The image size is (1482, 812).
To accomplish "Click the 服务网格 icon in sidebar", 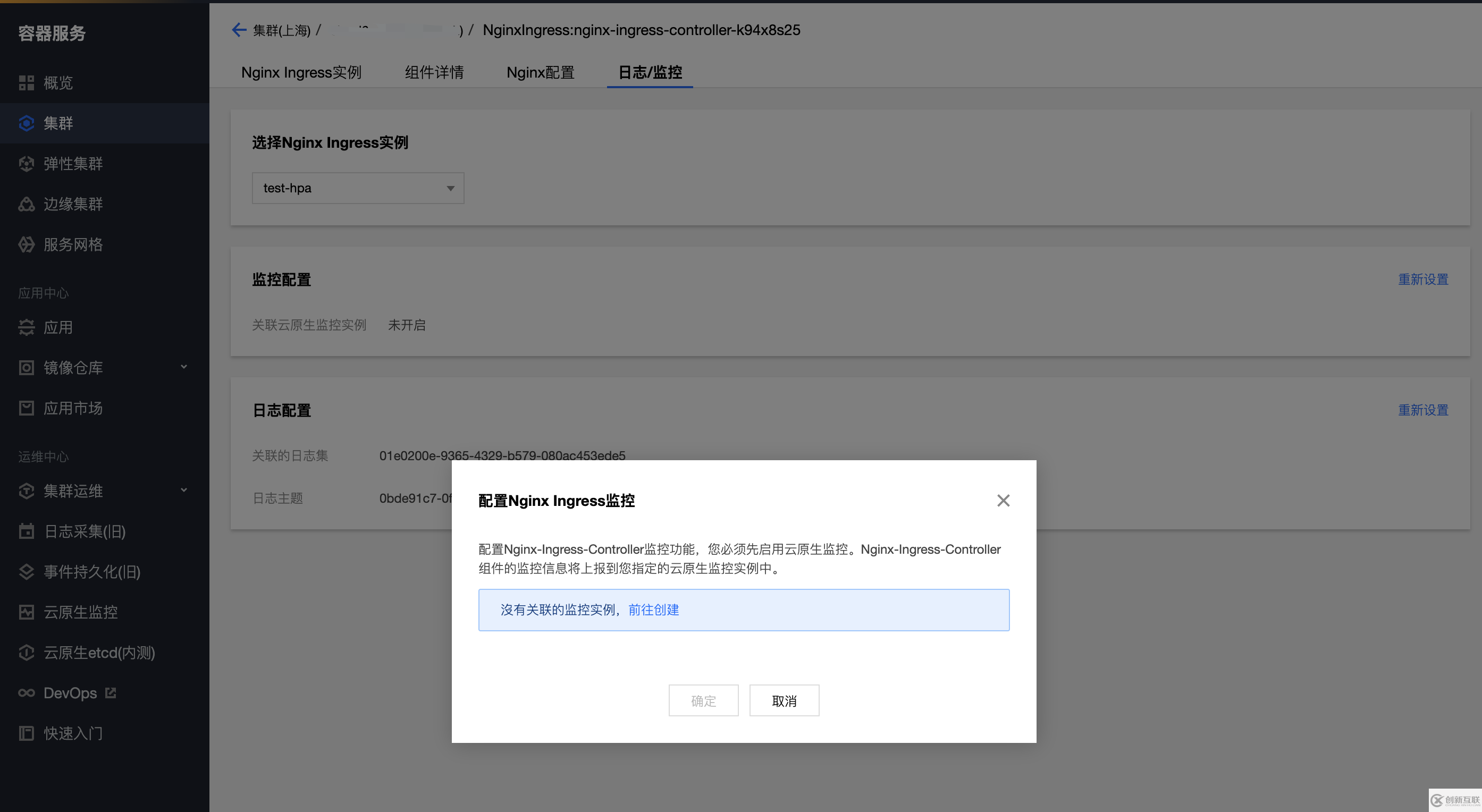I will tap(27, 244).
